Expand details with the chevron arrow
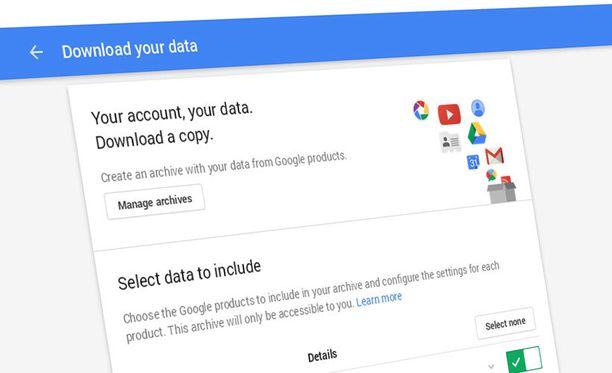The height and width of the screenshot is (373, 612). tap(491, 366)
